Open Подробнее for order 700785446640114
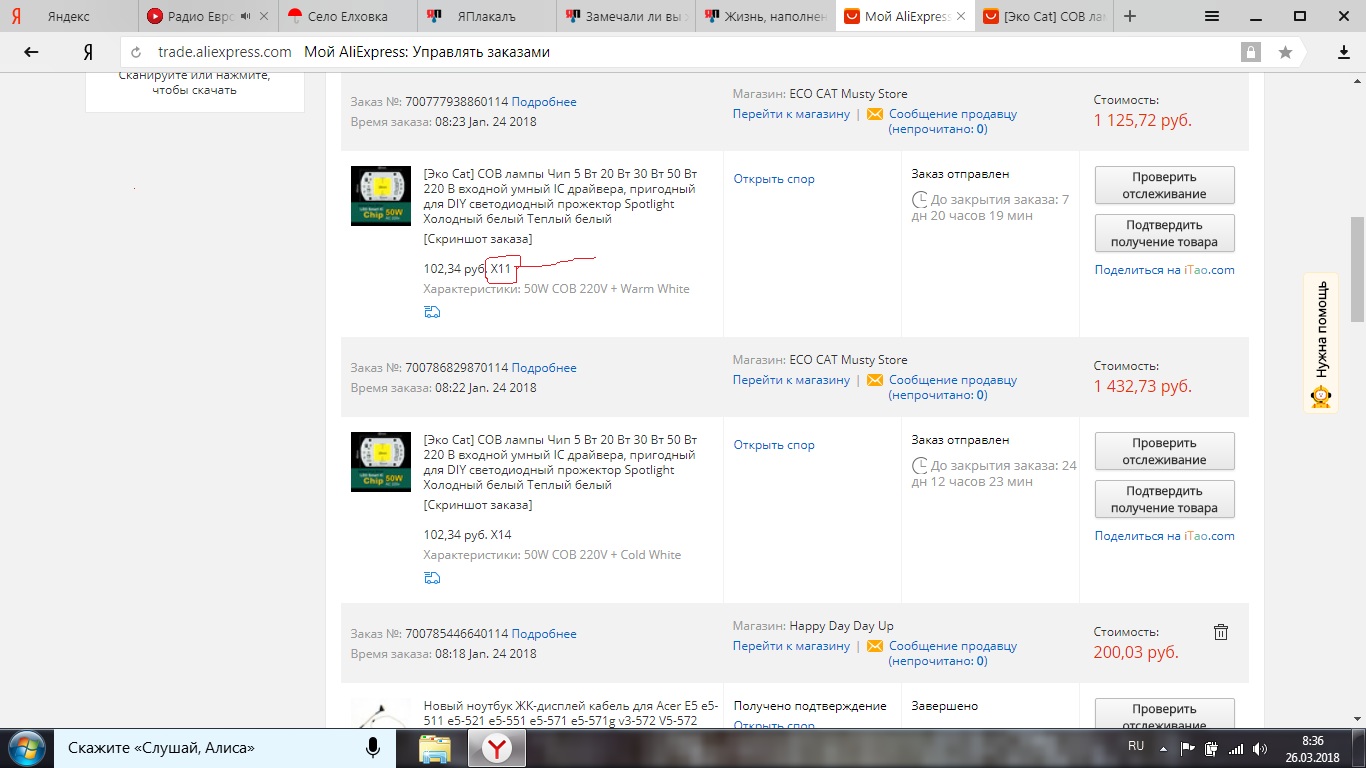1366x768 pixels. point(544,634)
